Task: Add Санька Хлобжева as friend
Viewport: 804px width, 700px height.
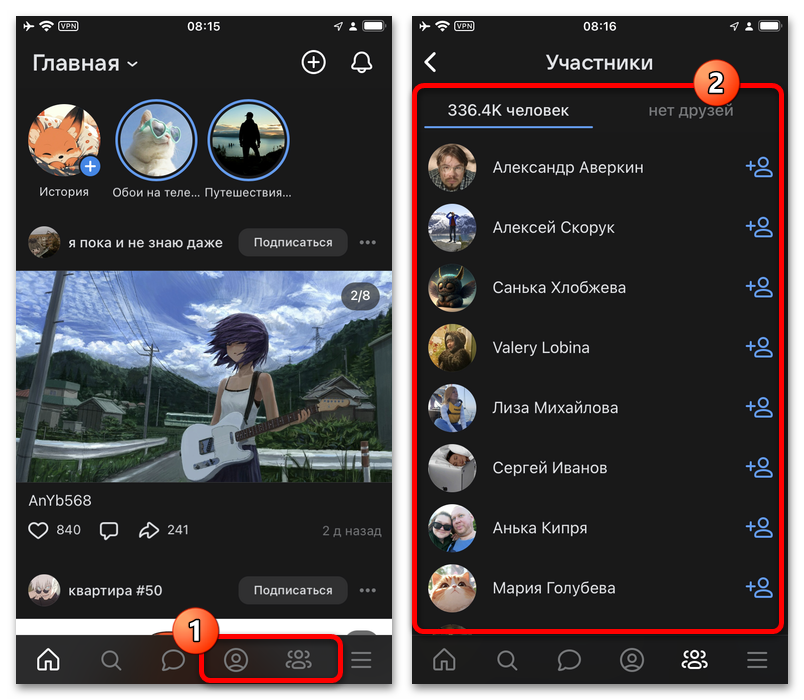Action: pos(759,287)
